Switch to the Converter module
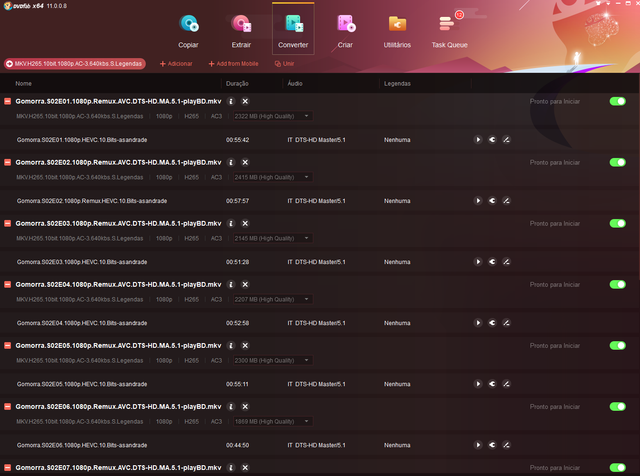Viewport: 640px width, 476px height. pos(293,29)
